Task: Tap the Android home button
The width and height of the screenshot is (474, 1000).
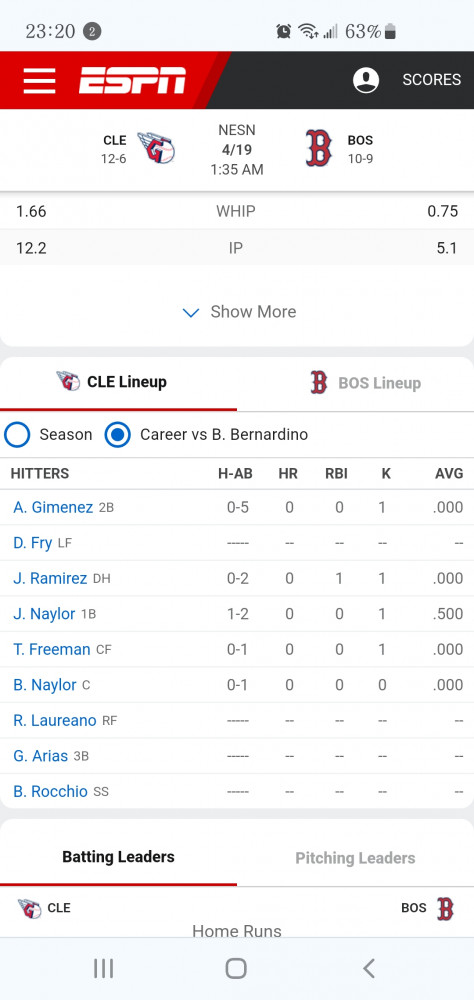Action: coord(236,968)
